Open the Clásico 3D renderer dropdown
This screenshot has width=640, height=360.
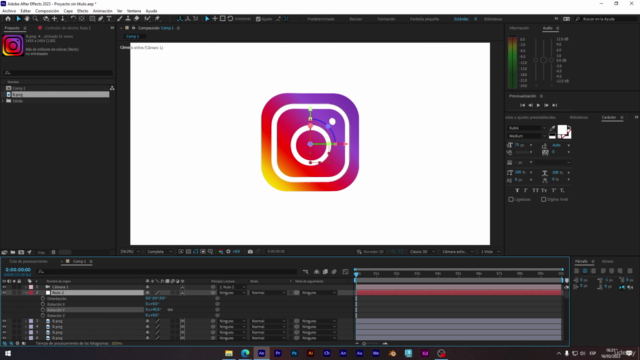click(422, 252)
